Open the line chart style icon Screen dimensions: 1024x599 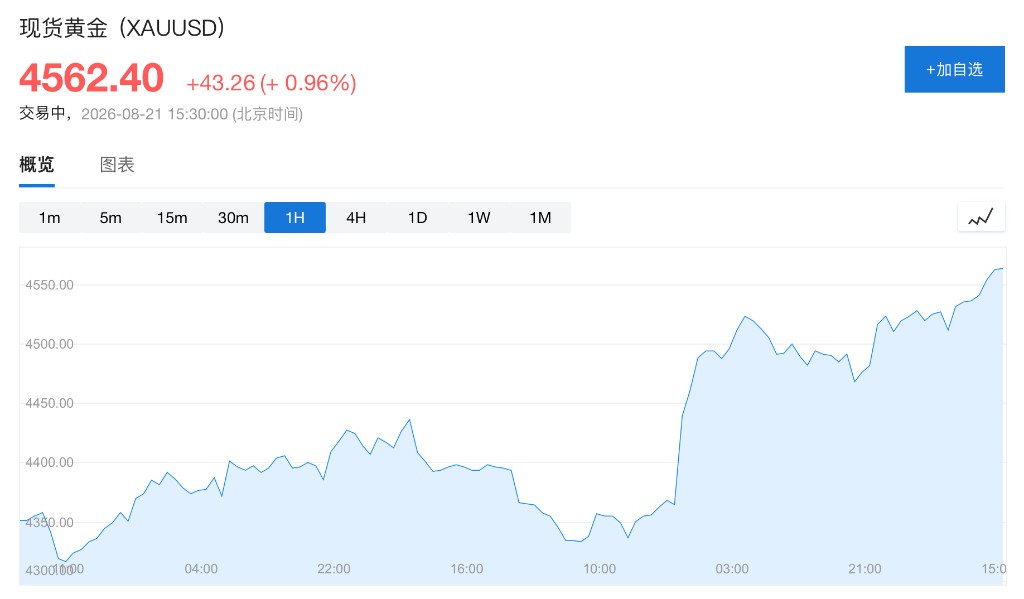(981, 217)
